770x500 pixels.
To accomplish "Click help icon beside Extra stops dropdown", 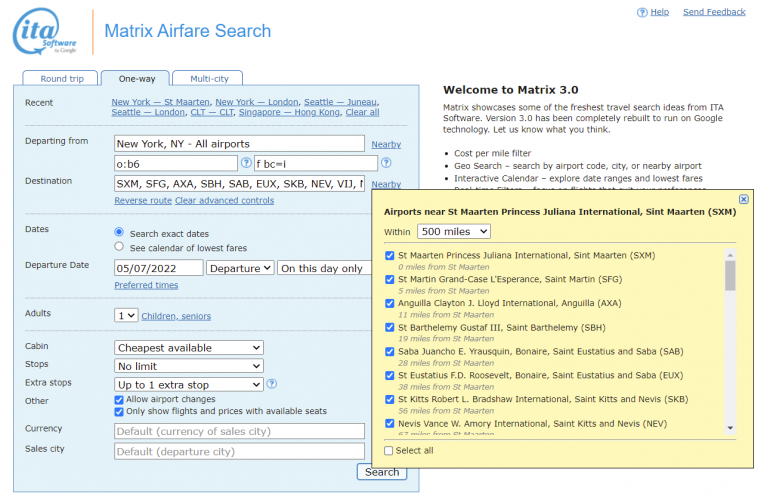I will 271,384.
